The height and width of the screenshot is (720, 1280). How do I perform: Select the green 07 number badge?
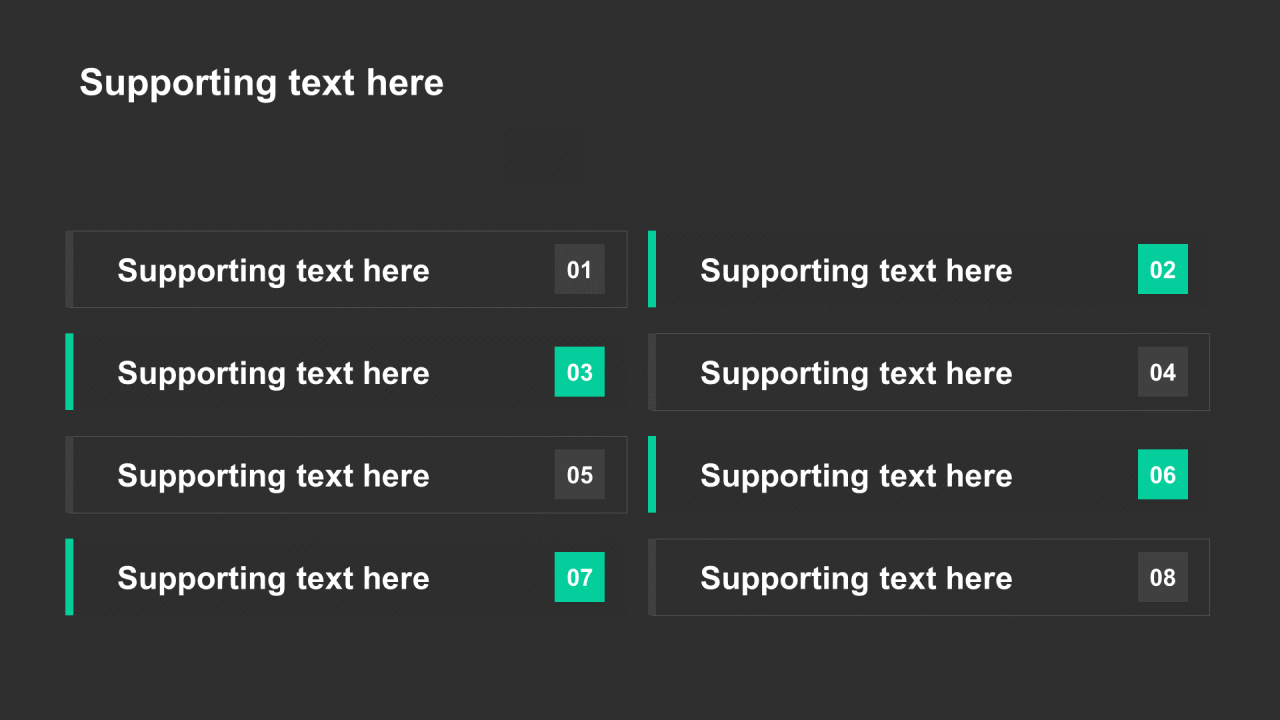pyautogui.click(x=580, y=577)
